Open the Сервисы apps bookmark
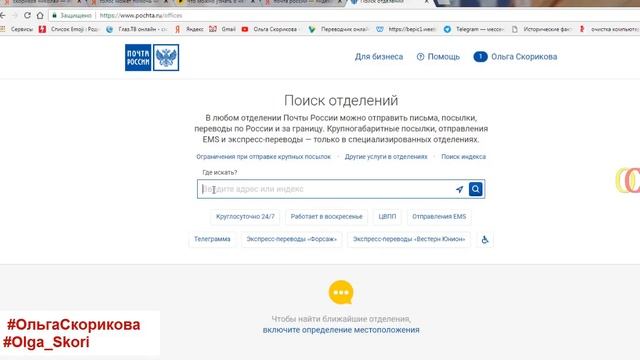 17,29
